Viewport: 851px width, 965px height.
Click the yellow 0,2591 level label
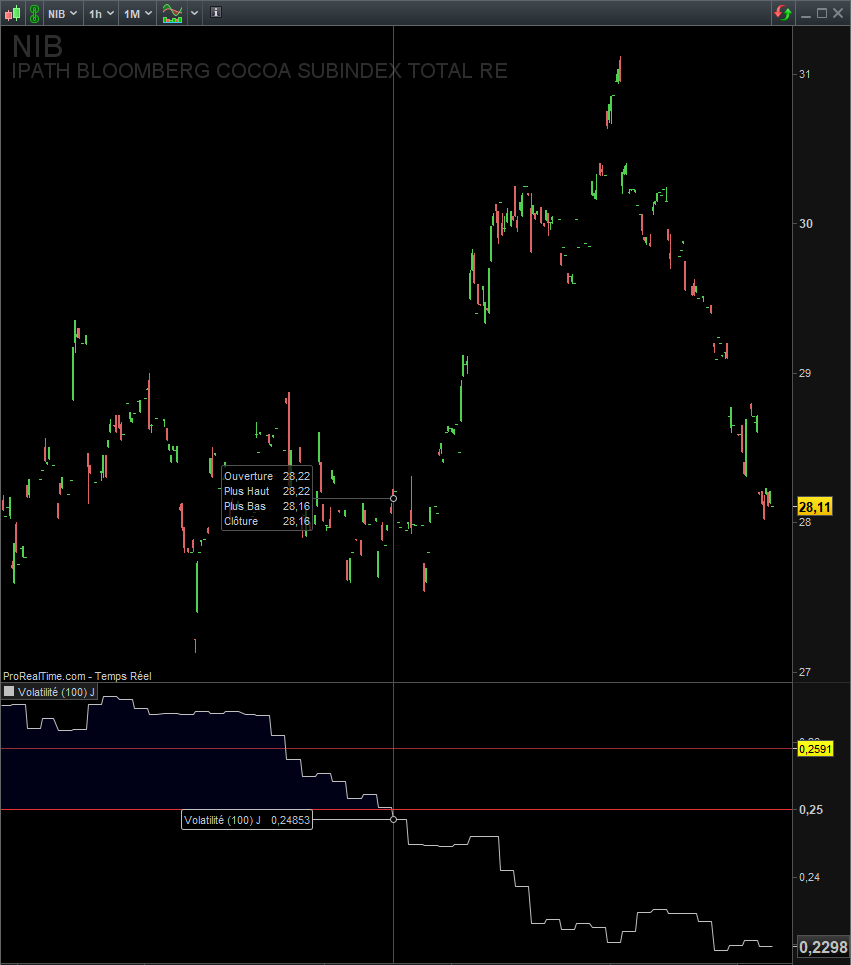click(x=815, y=749)
